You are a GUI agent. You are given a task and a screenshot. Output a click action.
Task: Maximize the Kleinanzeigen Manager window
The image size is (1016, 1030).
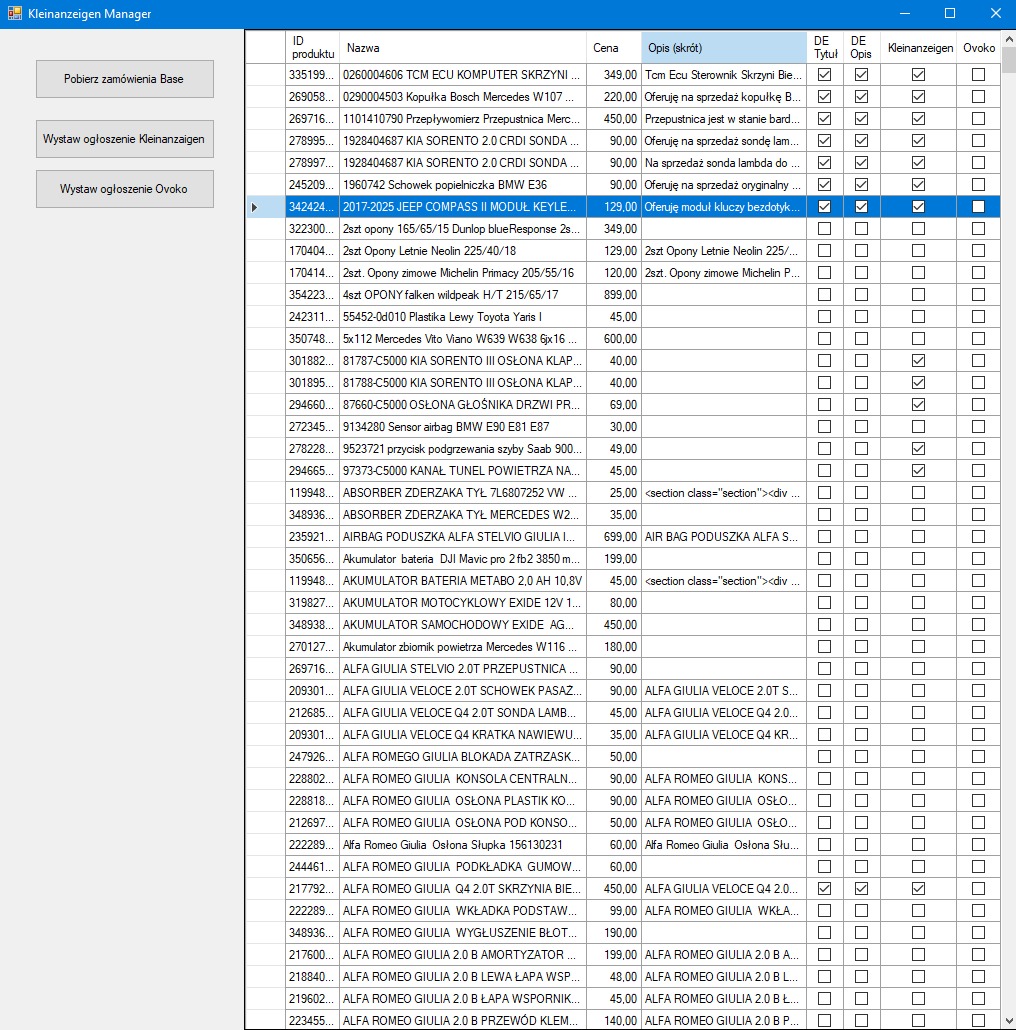click(x=950, y=13)
